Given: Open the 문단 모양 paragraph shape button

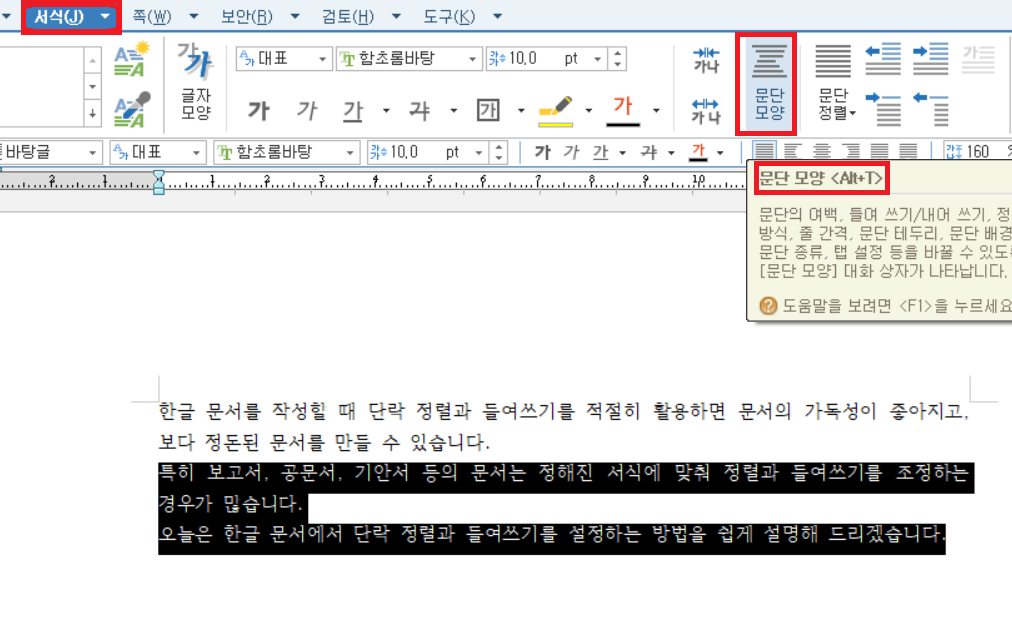Looking at the screenshot, I should [x=769, y=83].
